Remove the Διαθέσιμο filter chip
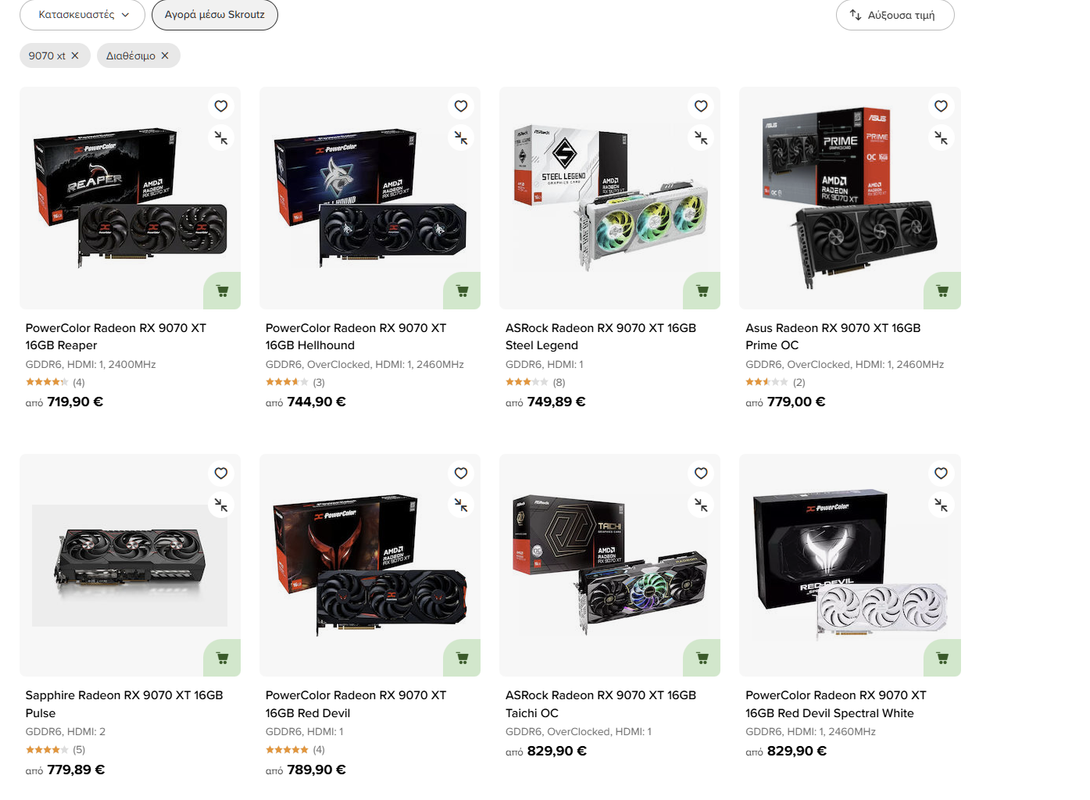The image size is (1090, 800). [165, 56]
